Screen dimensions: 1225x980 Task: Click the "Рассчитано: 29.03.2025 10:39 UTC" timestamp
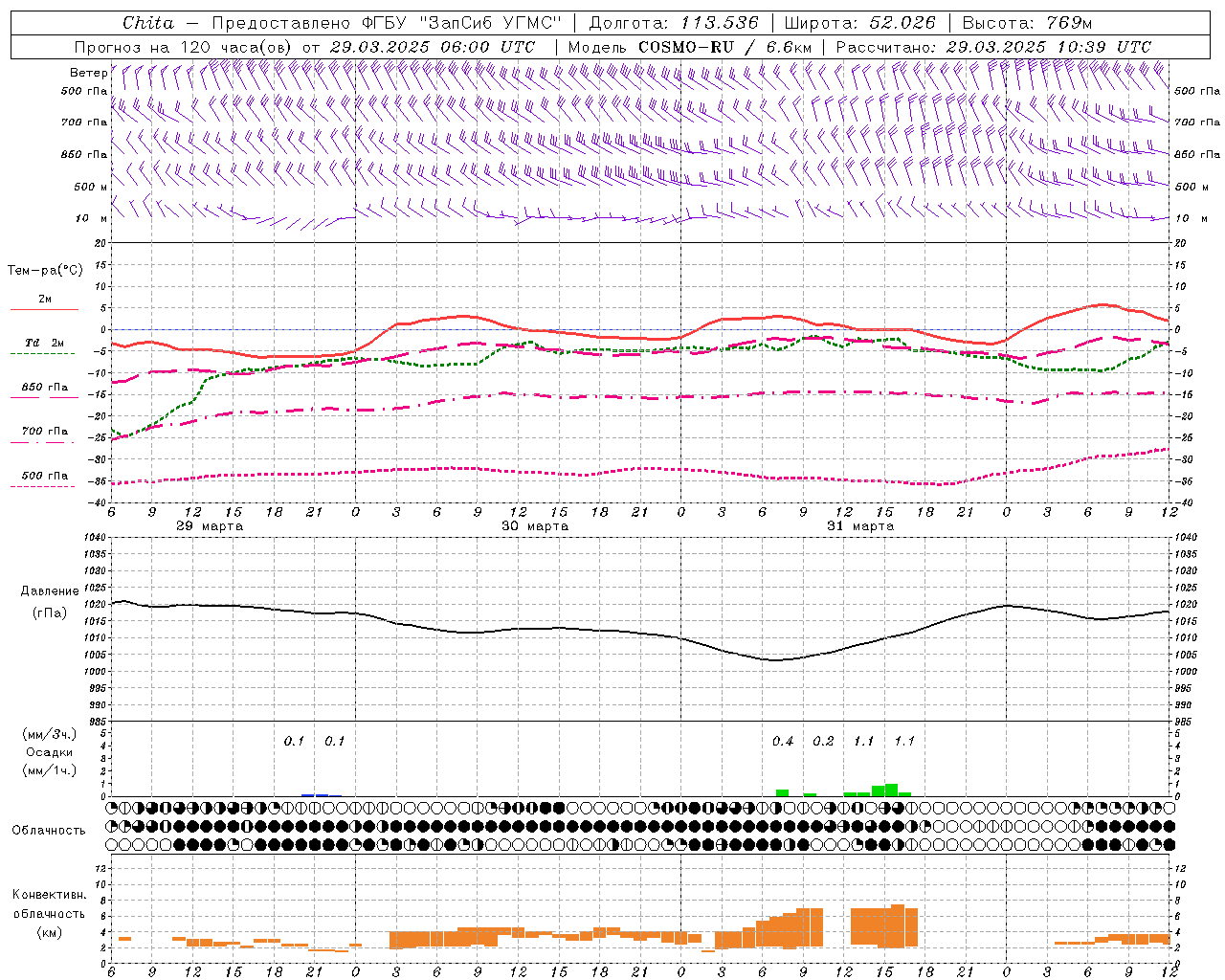pyautogui.click(x=993, y=47)
